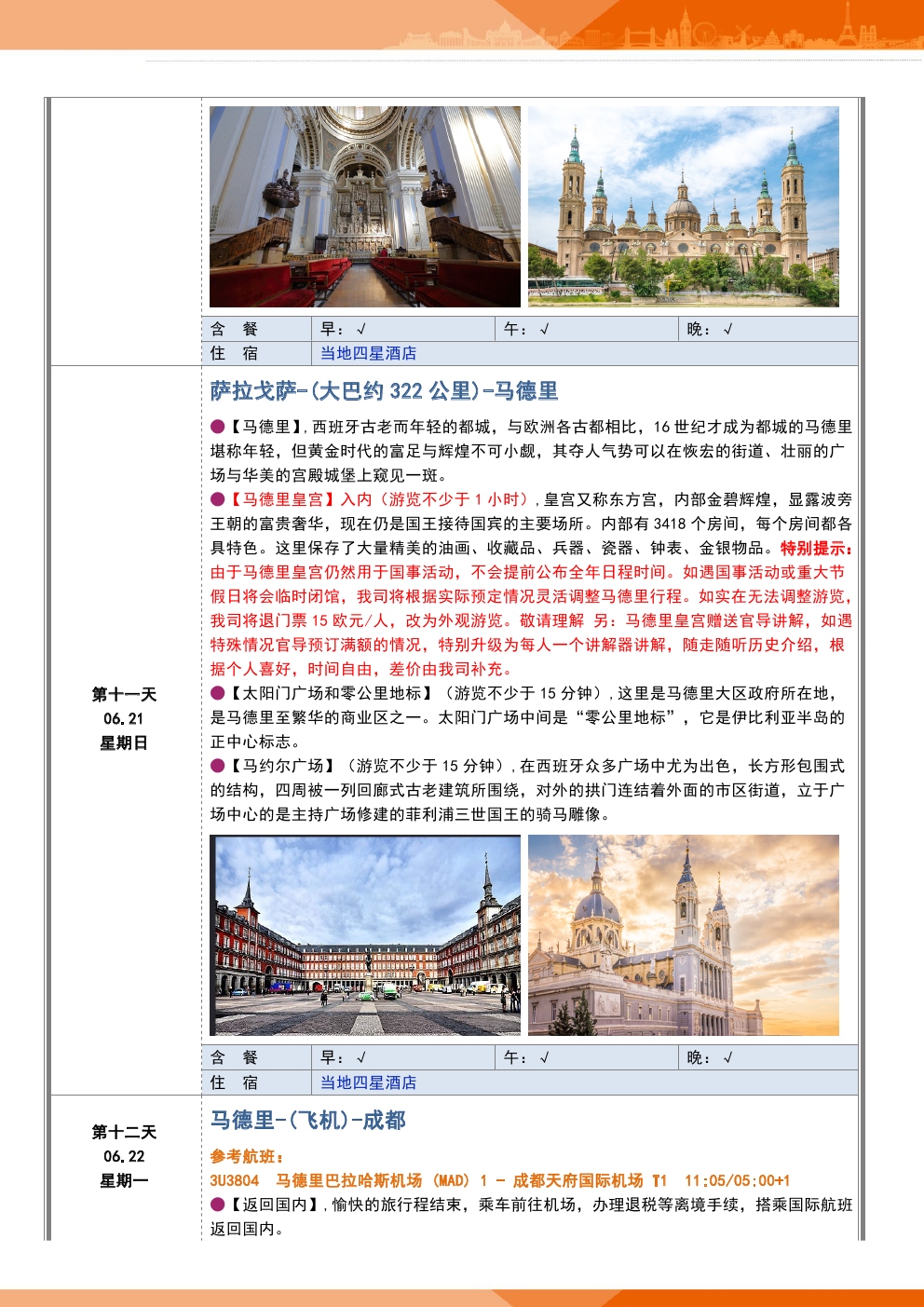The width and height of the screenshot is (924, 1307).
Task: Click the red 特别提示 warning label
Action: point(816,548)
